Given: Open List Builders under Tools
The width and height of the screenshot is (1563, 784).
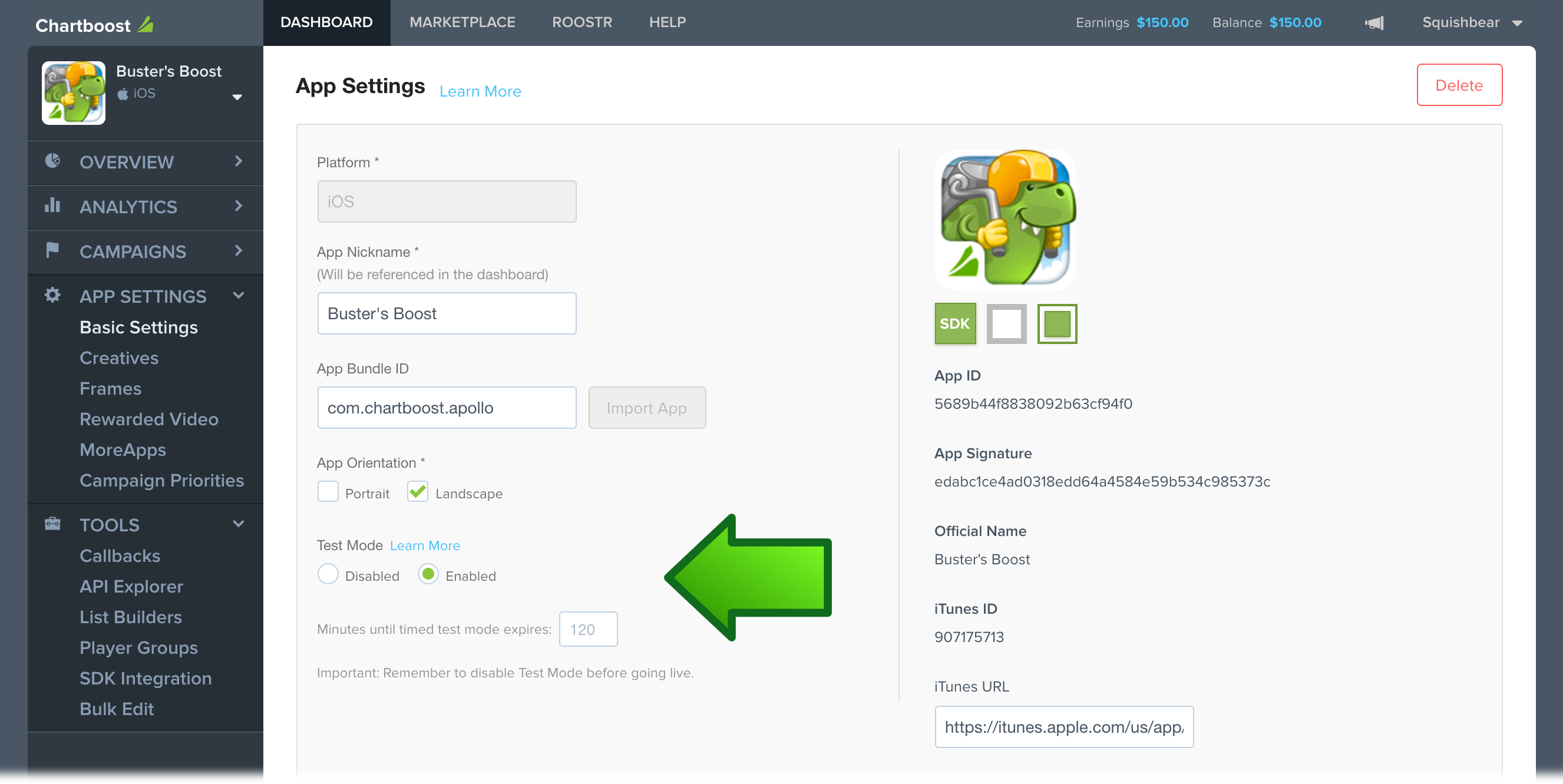Looking at the screenshot, I should [x=131, y=617].
